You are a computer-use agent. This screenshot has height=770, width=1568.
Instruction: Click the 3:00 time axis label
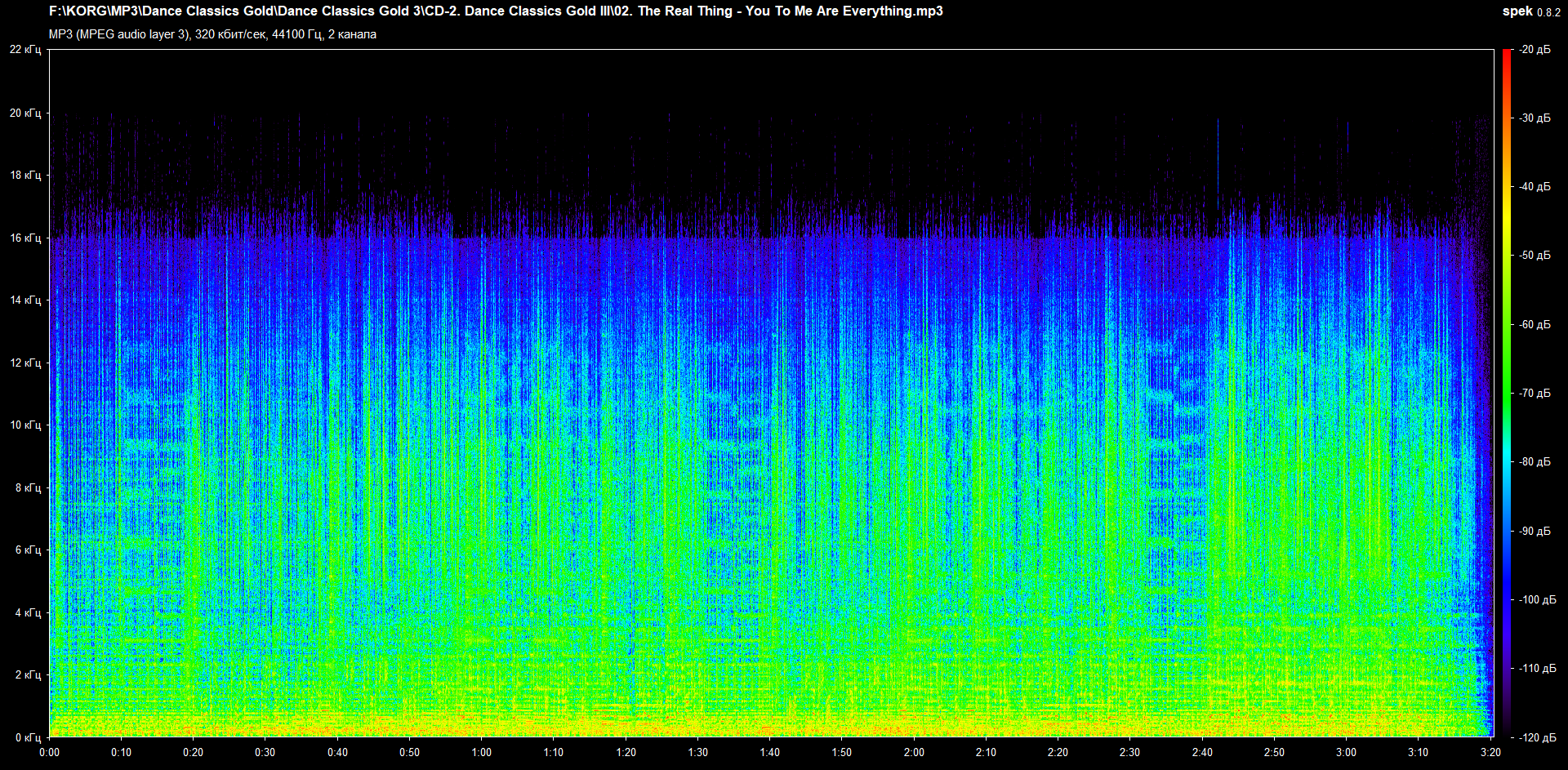tap(1347, 752)
